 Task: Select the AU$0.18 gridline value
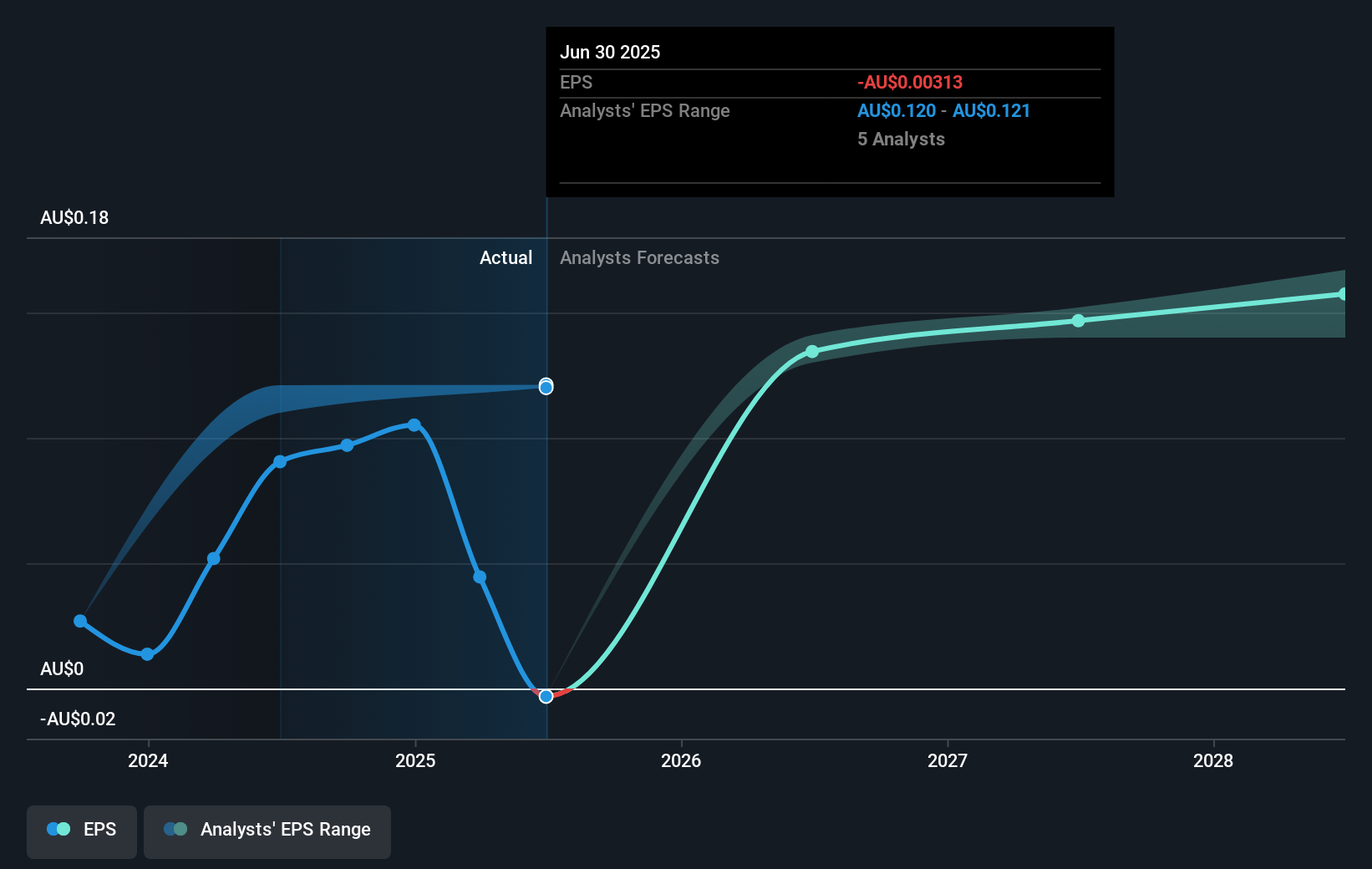tap(74, 217)
